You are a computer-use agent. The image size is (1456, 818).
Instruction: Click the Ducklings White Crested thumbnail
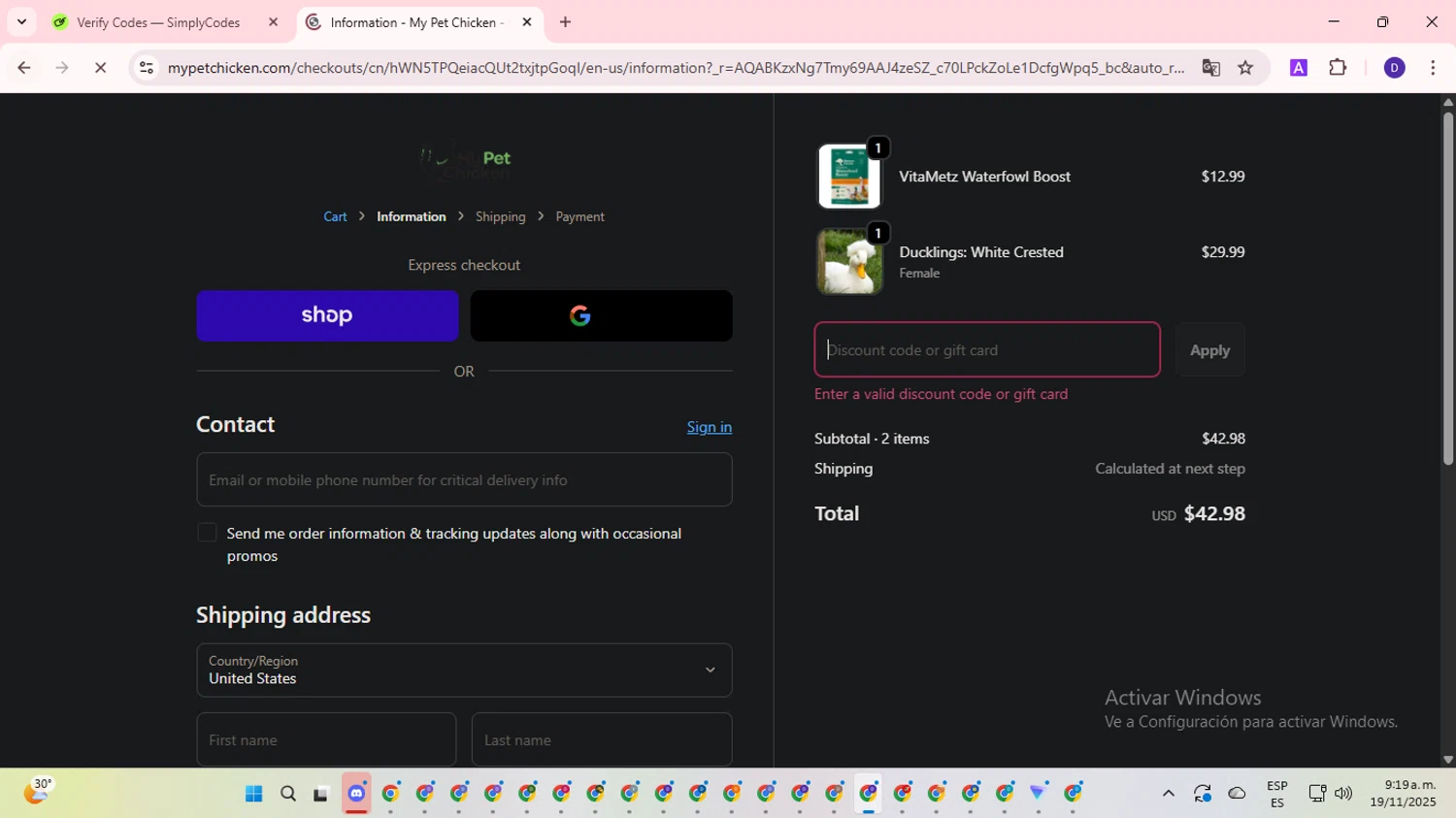(x=849, y=261)
